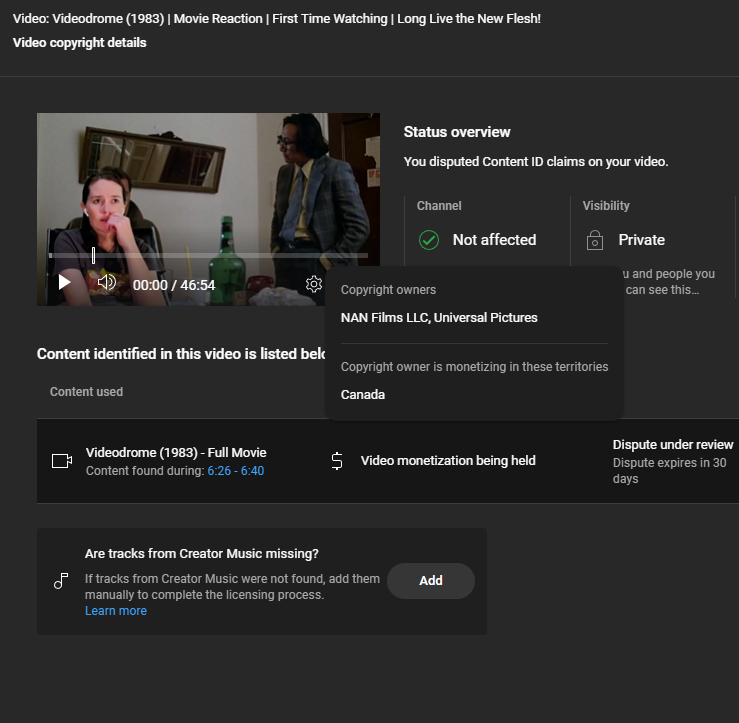This screenshot has width=739, height=723.
Task: Click the video progress bar scrubber handle
Action: [x=93, y=255]
